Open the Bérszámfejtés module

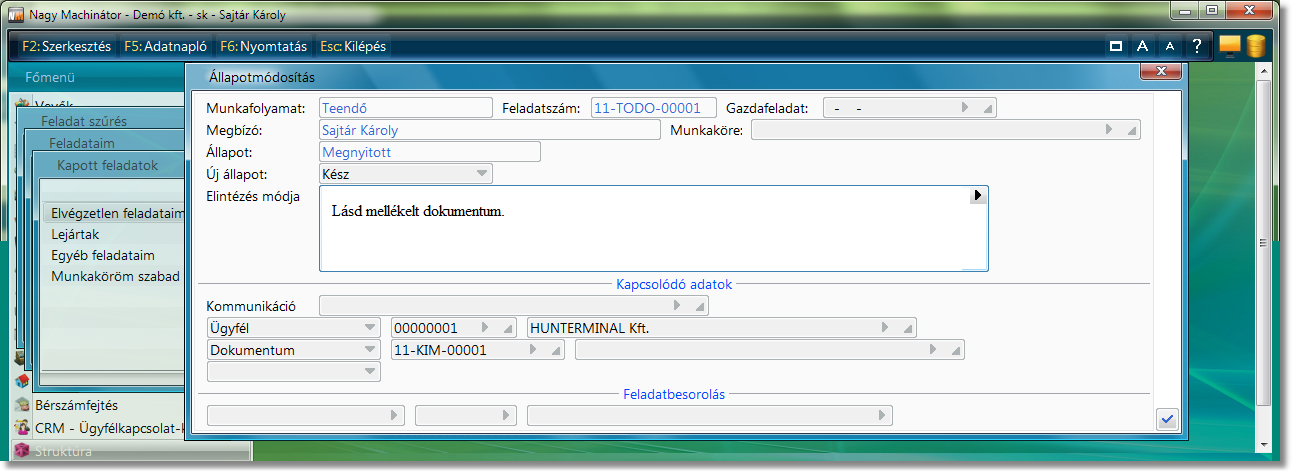click(x=76, y=406)
